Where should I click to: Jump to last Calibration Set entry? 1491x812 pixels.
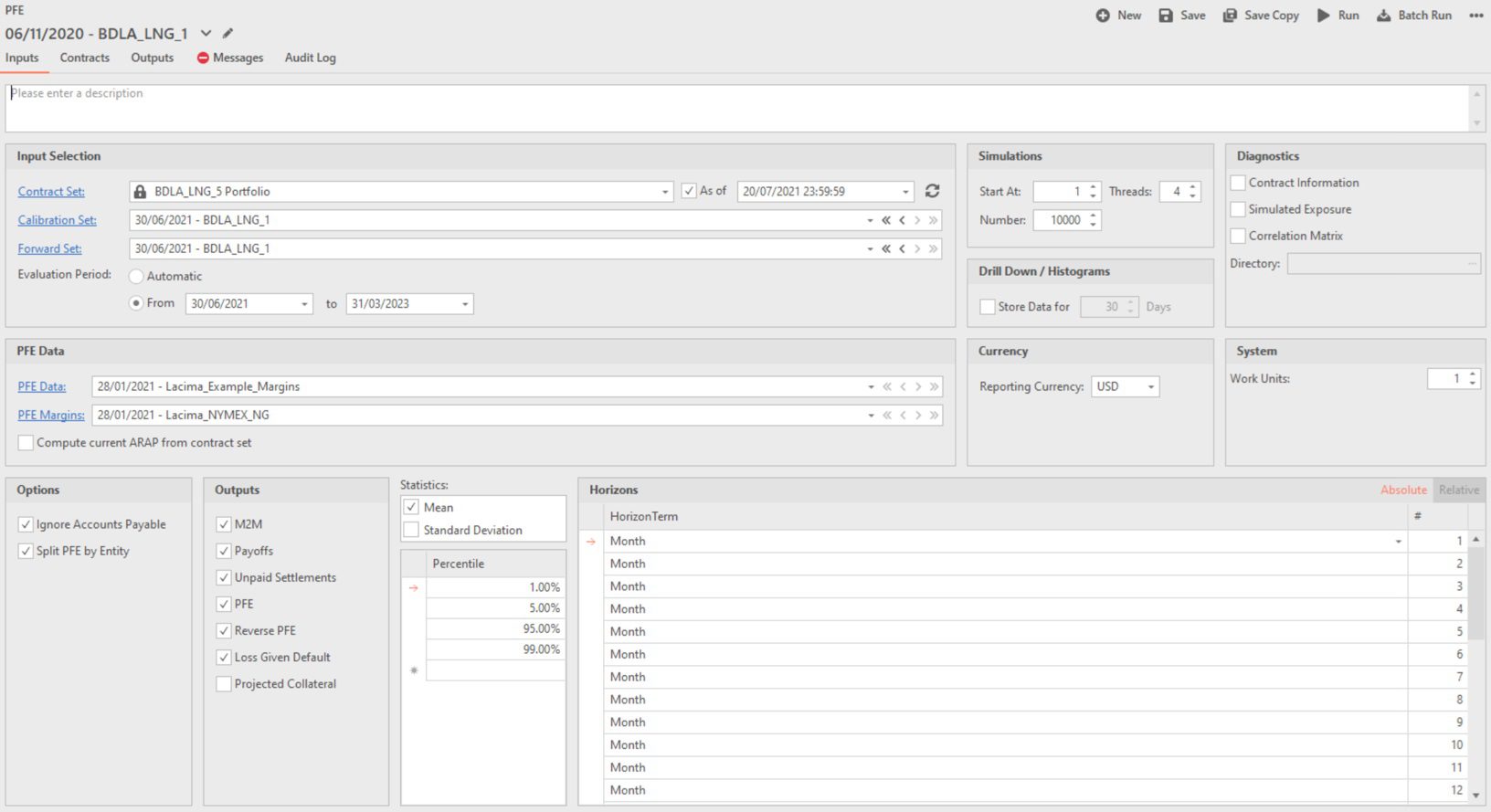[933, 220]
